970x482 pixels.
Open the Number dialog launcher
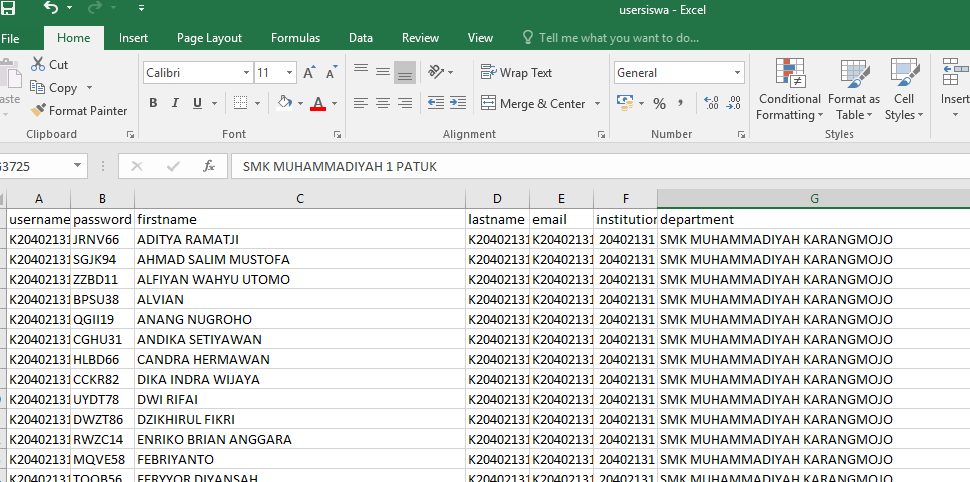pyautogui.click(x=741, y=134)
